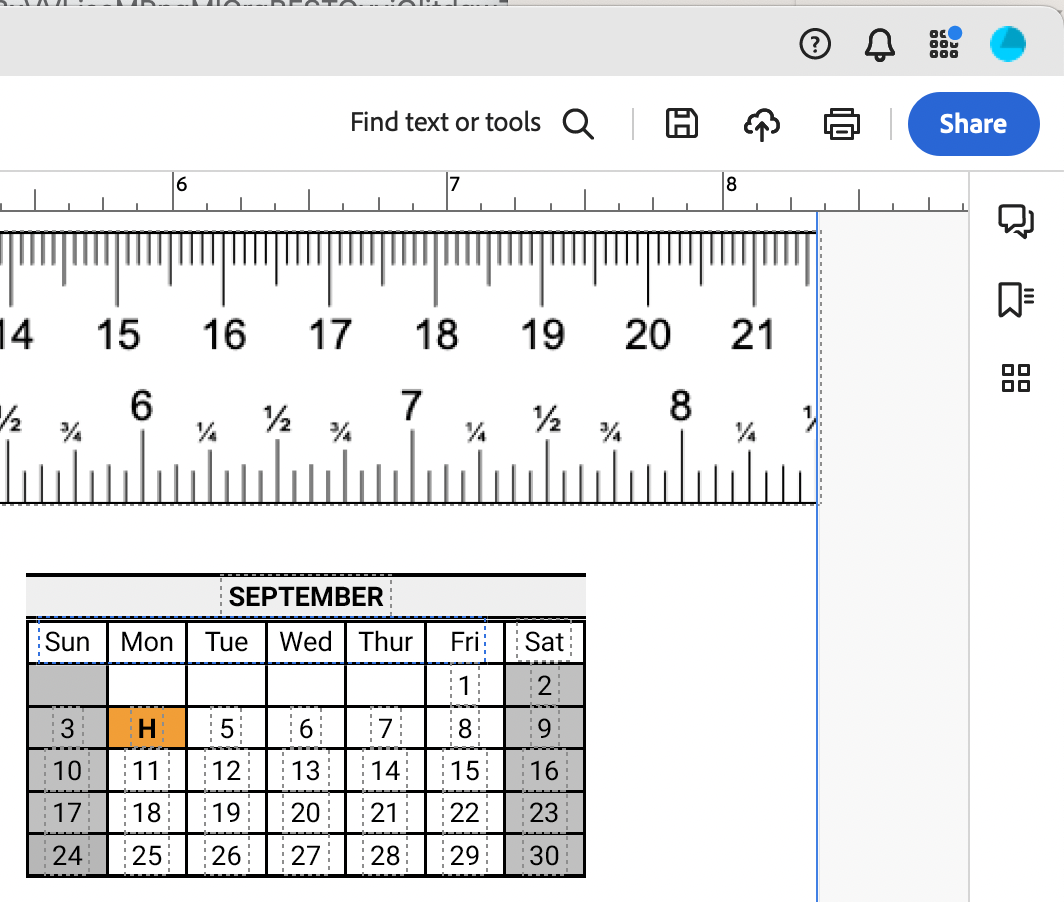This screenshot has width=1064, height=902.
Task: Select September 15 in the calendar
Action: pyautogui.click(x=464, y=771)
